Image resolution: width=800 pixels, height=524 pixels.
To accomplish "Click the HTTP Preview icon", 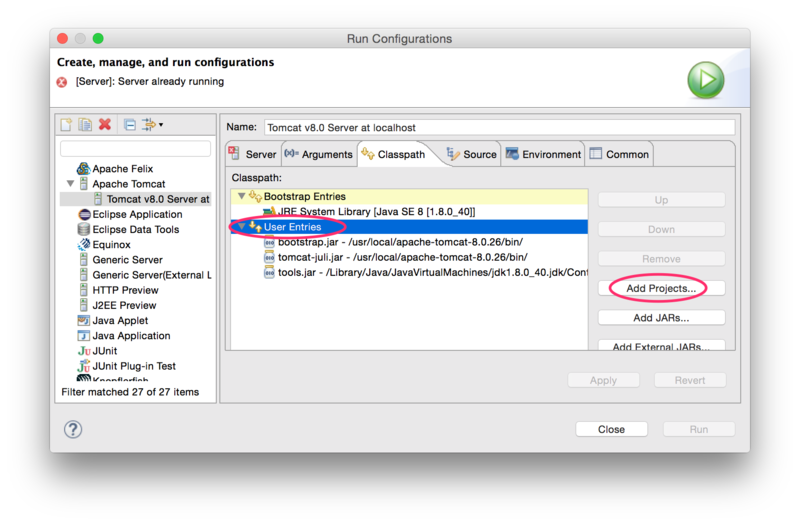I will [x=84, y=290].
